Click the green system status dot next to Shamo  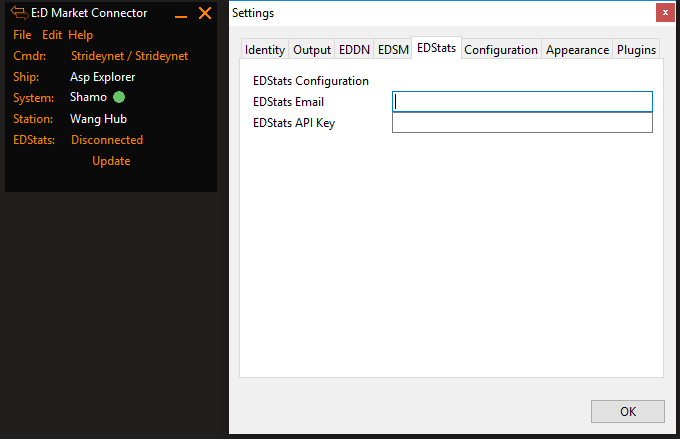(119, 97)
